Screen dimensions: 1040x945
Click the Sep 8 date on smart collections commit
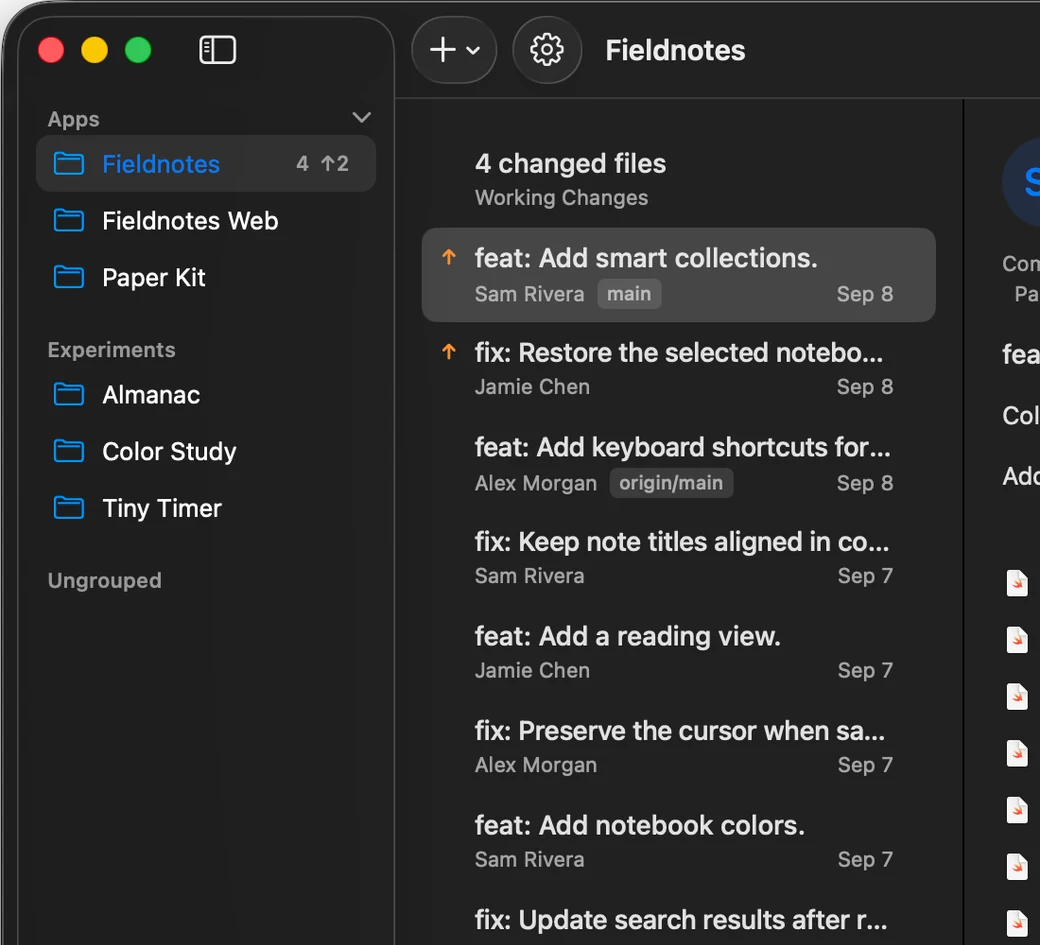point(865,294)
